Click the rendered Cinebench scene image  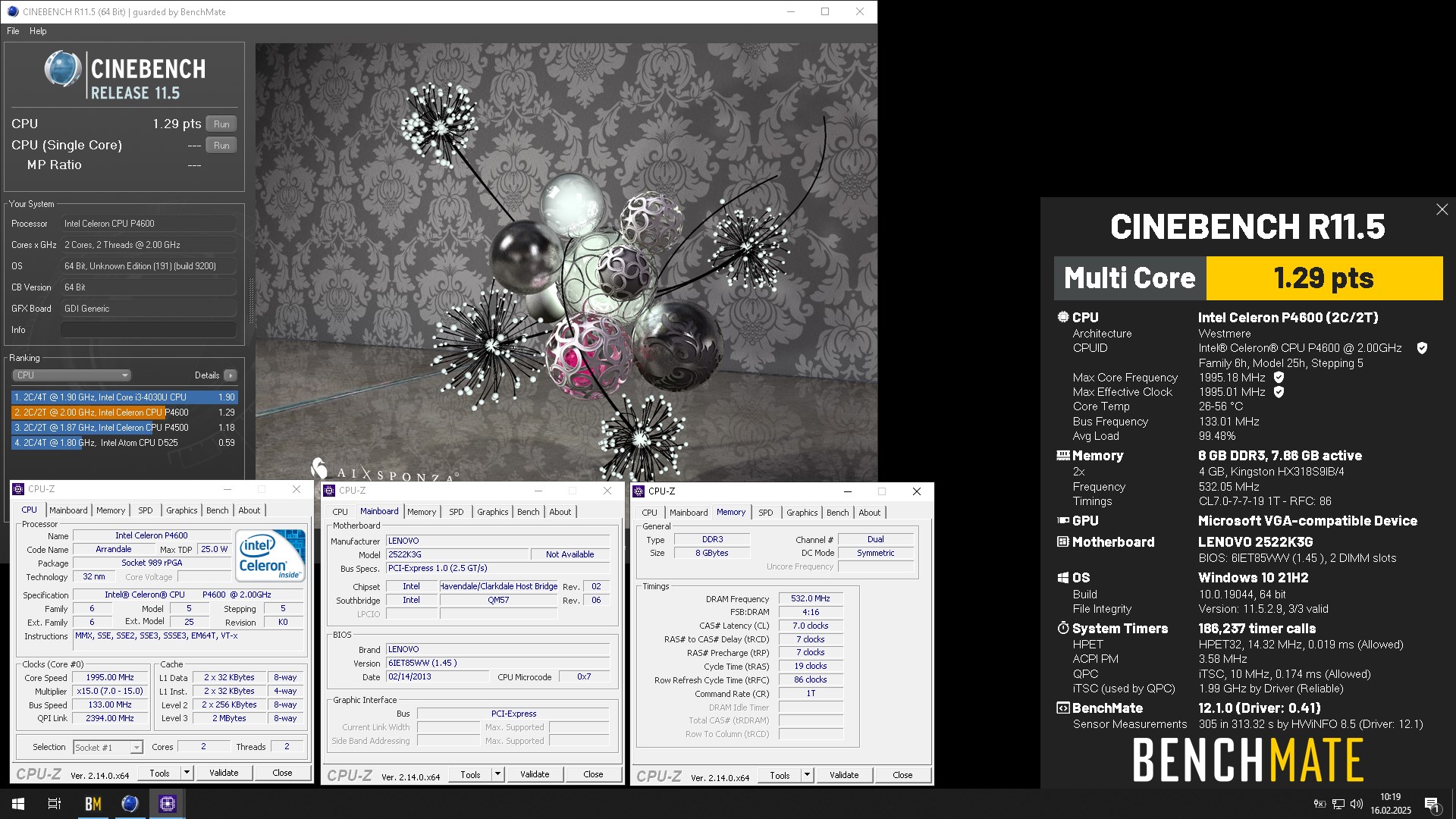pyautogui.click(x=566, y=262)
